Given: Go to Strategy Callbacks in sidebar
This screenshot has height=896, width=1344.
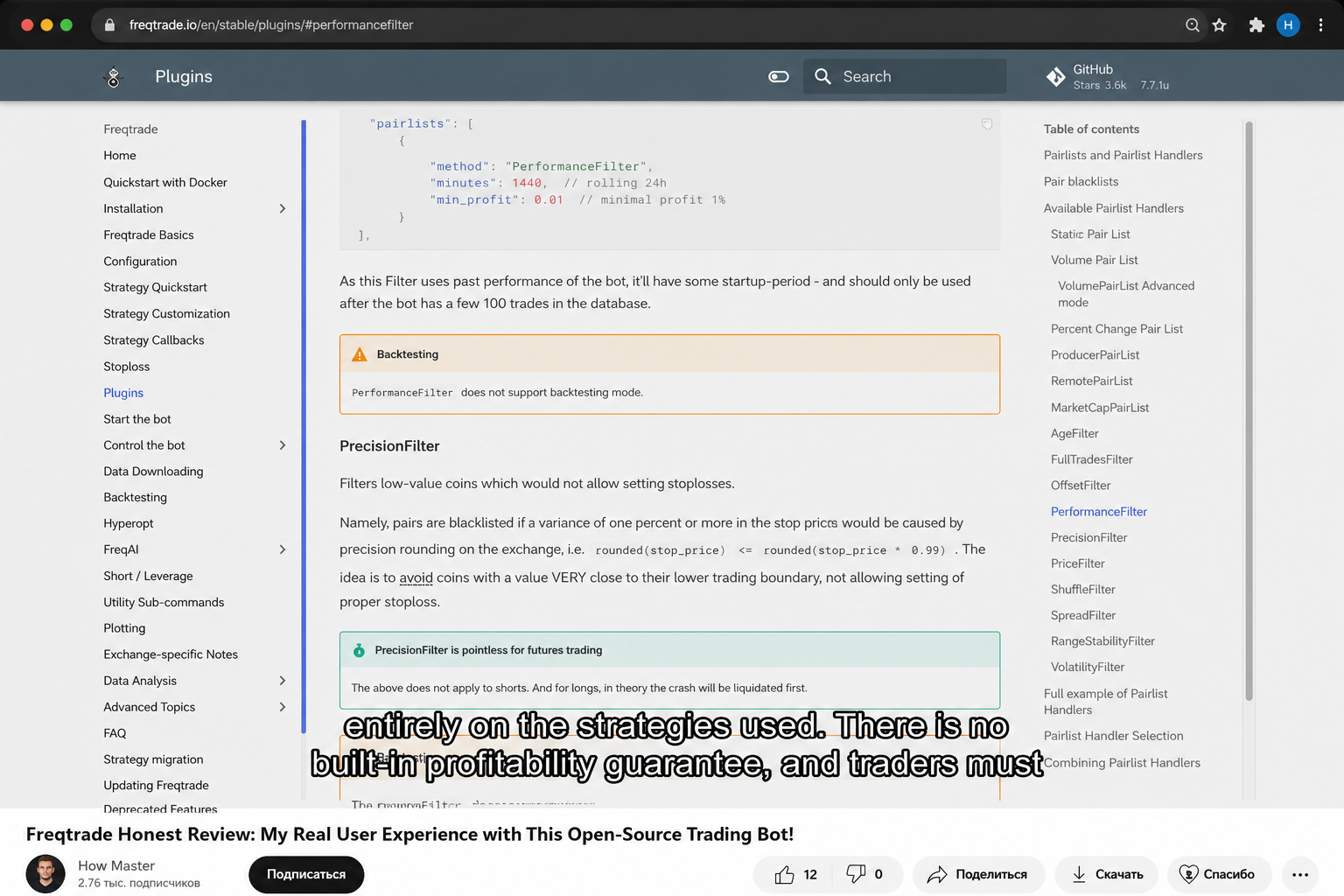Looking at the screenshot, I should click(154, 340).
